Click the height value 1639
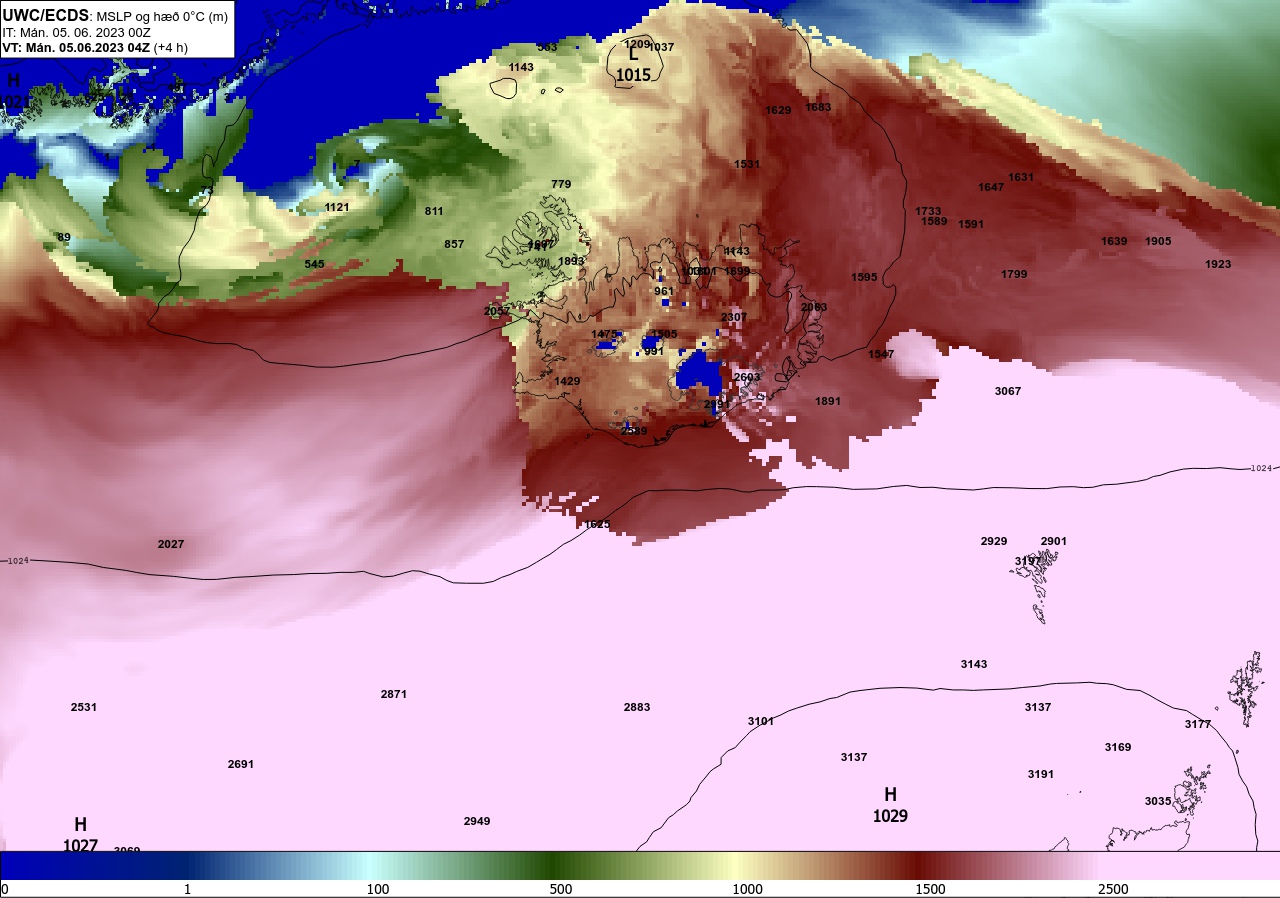This screenshot has height=898, width=1280. (x=1114, y=241)
